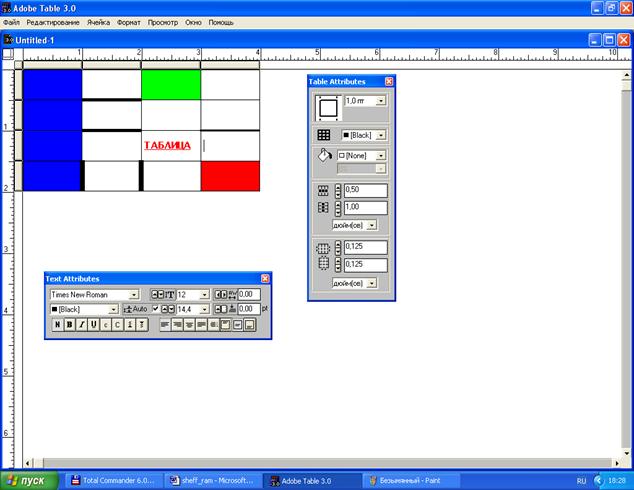Viewport: 634px width, 490px height.
Task: Toggle the Auto leading checkbox
Action: (155, 310)
